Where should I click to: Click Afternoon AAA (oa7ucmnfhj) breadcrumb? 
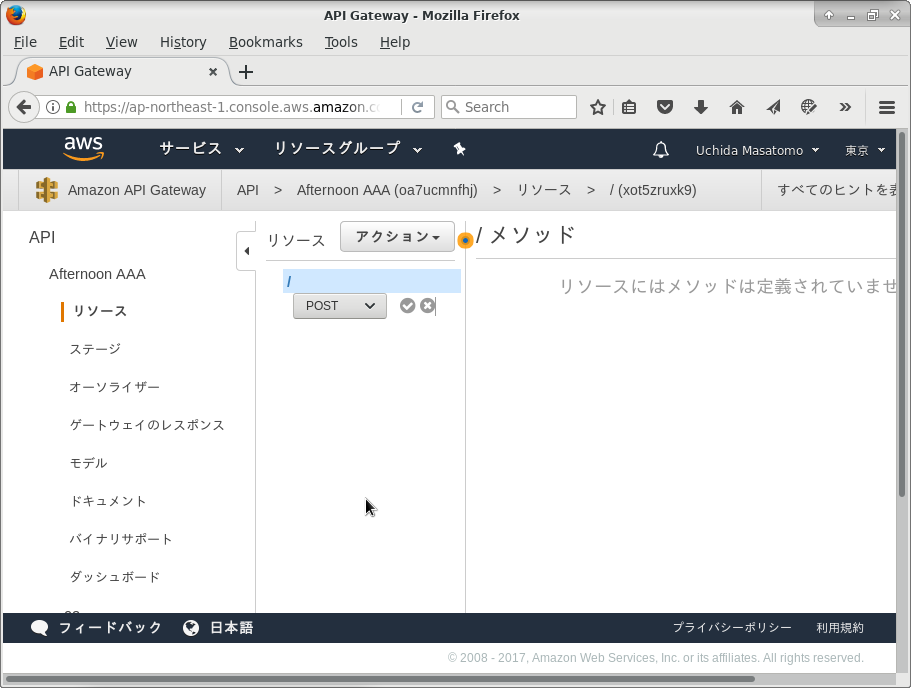[x=387, y=190]
